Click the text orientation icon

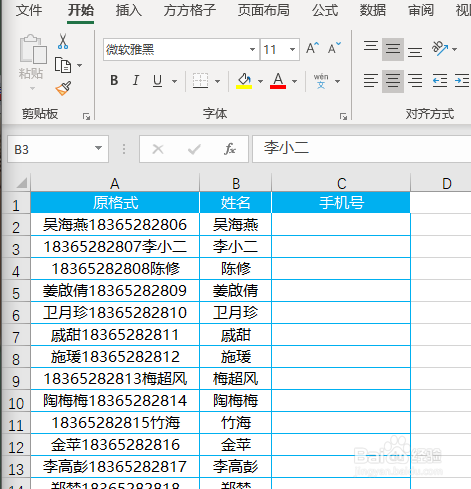click(440, 49)
